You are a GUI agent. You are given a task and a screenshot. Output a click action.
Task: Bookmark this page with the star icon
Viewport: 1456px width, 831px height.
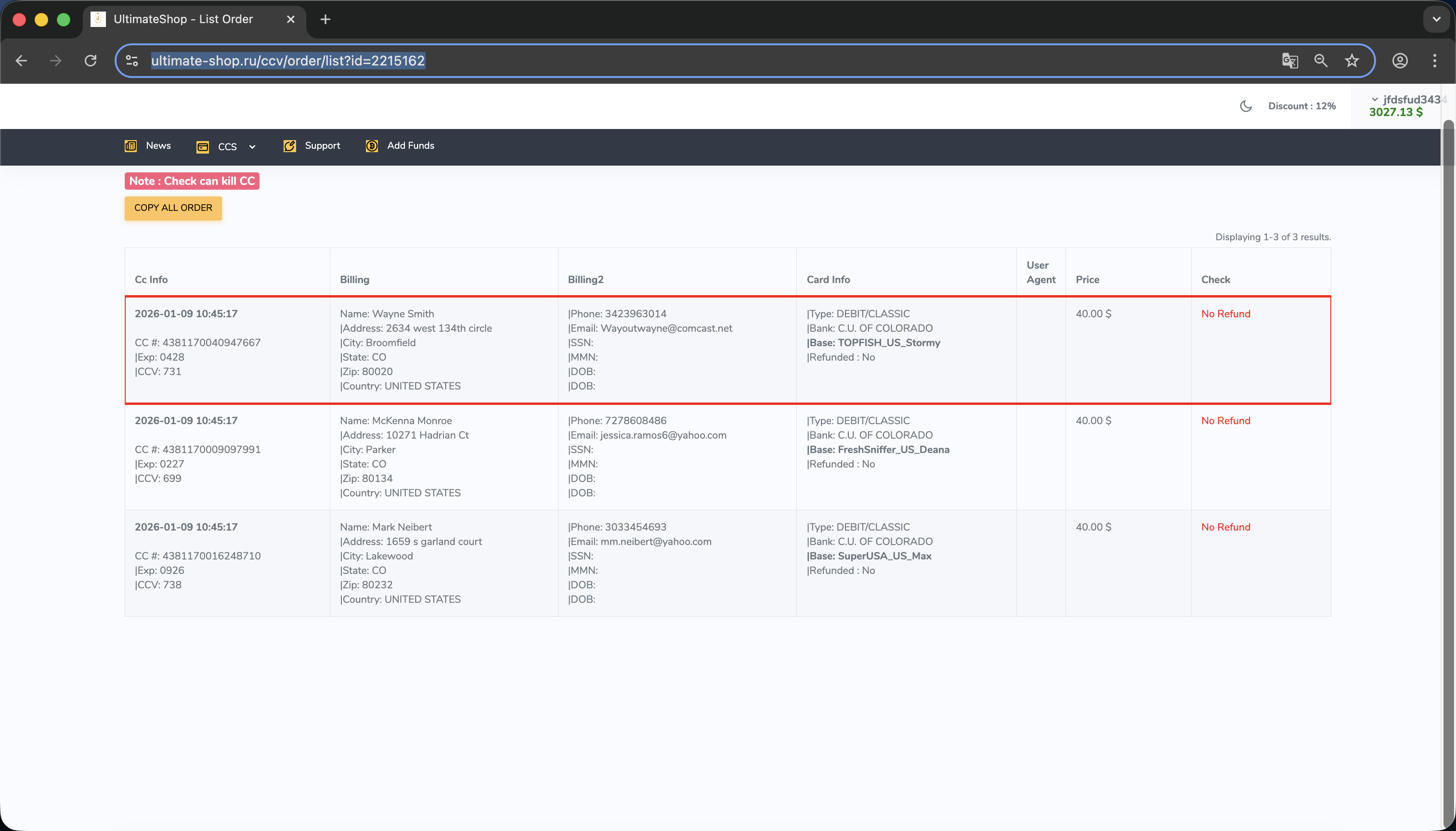click(x=1352, y=61)
